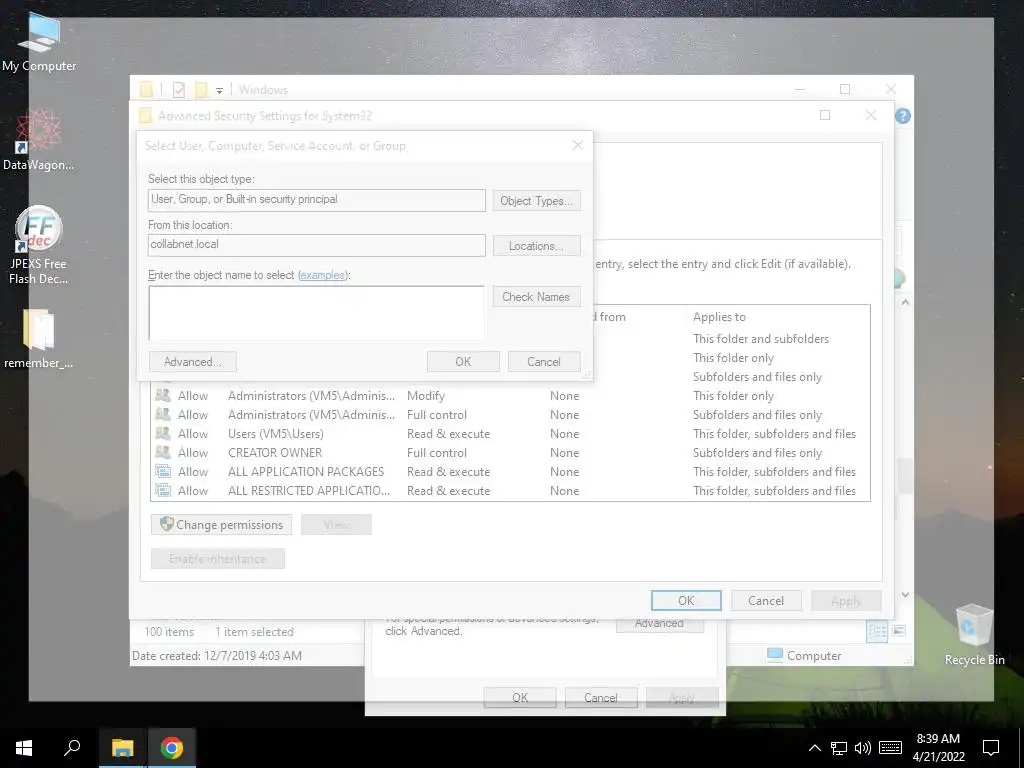Viewport: 1024px width, 768px height.
Task: Open the examples link
Action: click(322, 275)
